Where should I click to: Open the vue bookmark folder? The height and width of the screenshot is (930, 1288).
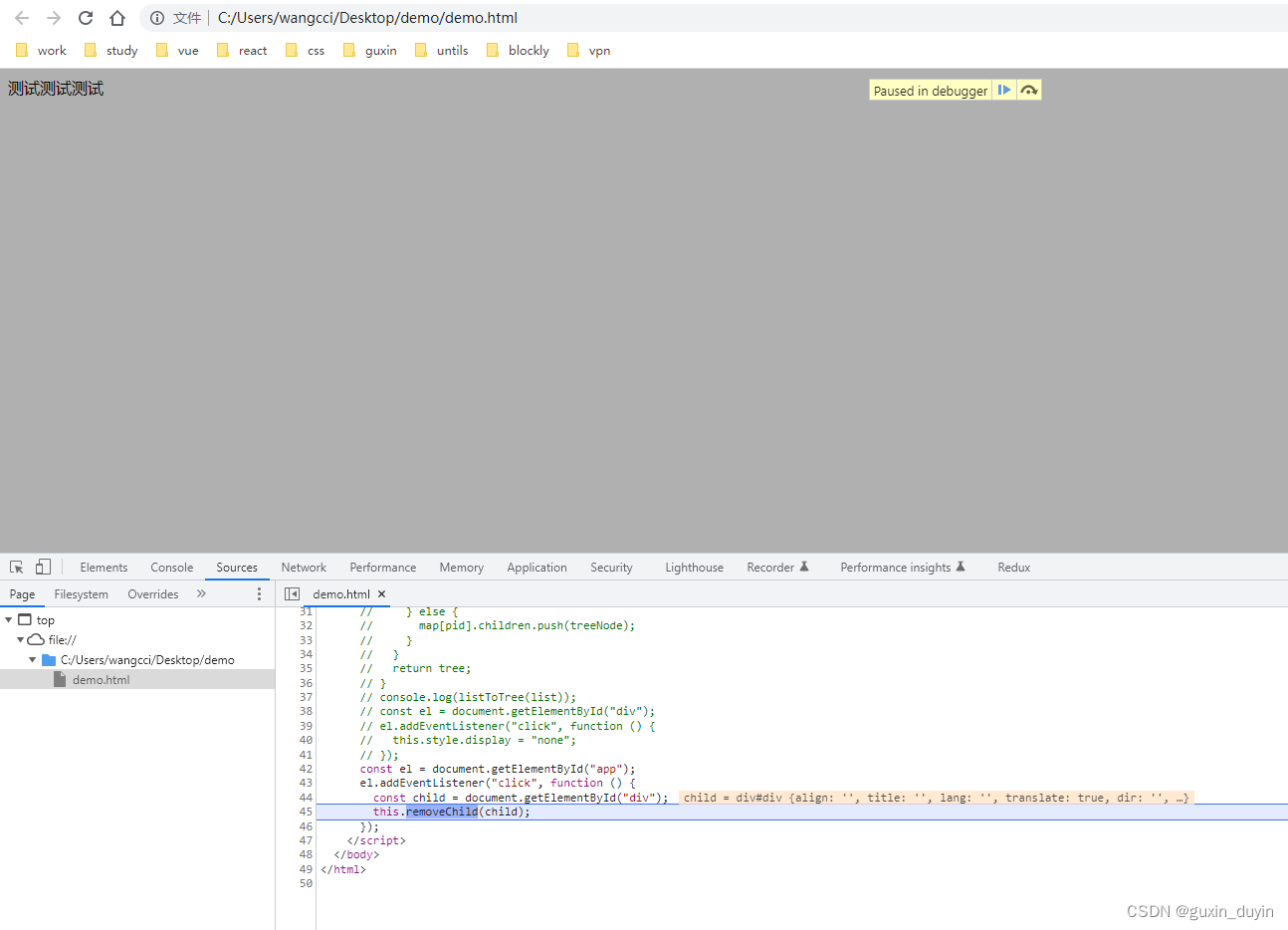177,50
